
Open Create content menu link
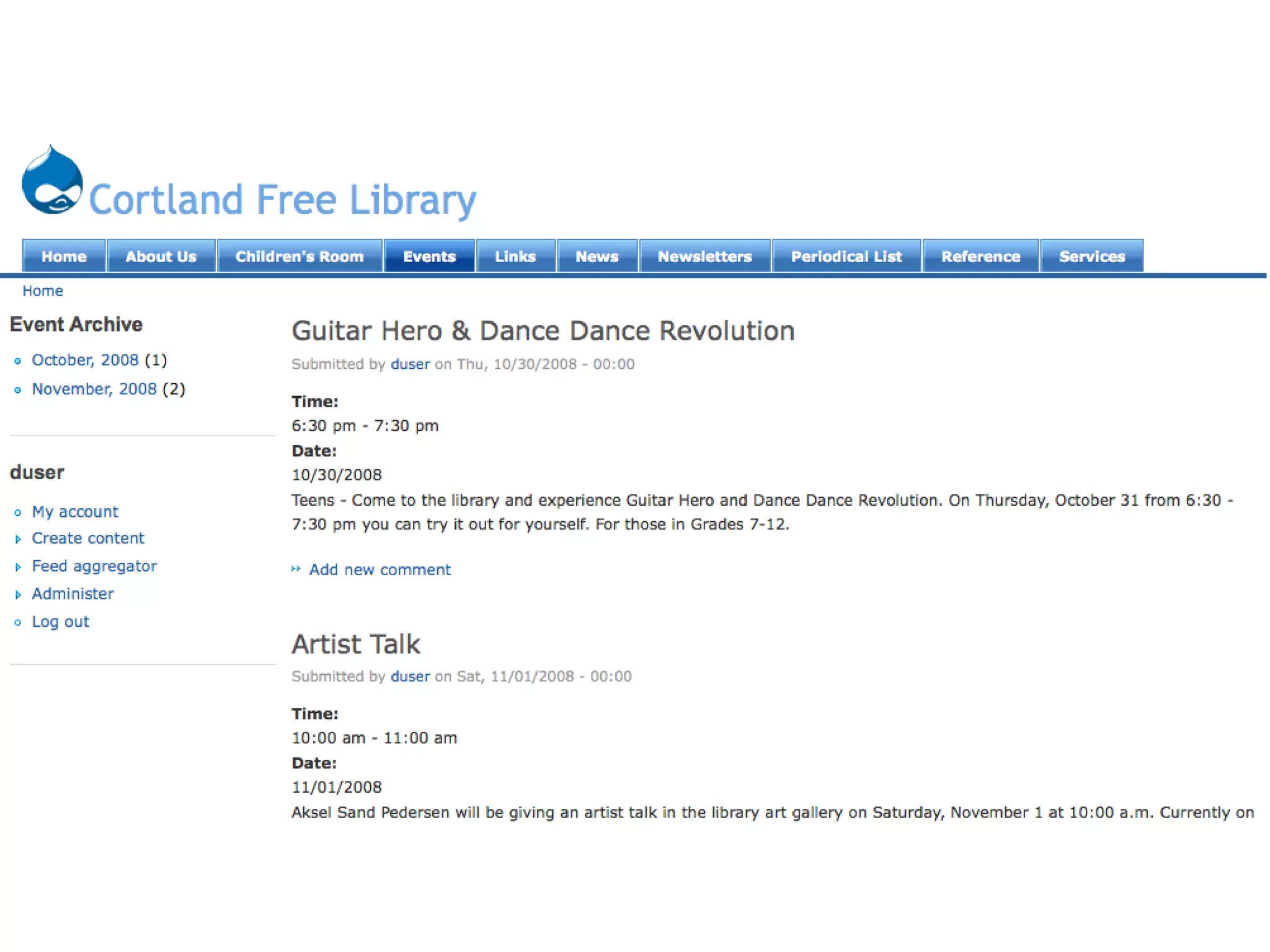tap(88, 538)
